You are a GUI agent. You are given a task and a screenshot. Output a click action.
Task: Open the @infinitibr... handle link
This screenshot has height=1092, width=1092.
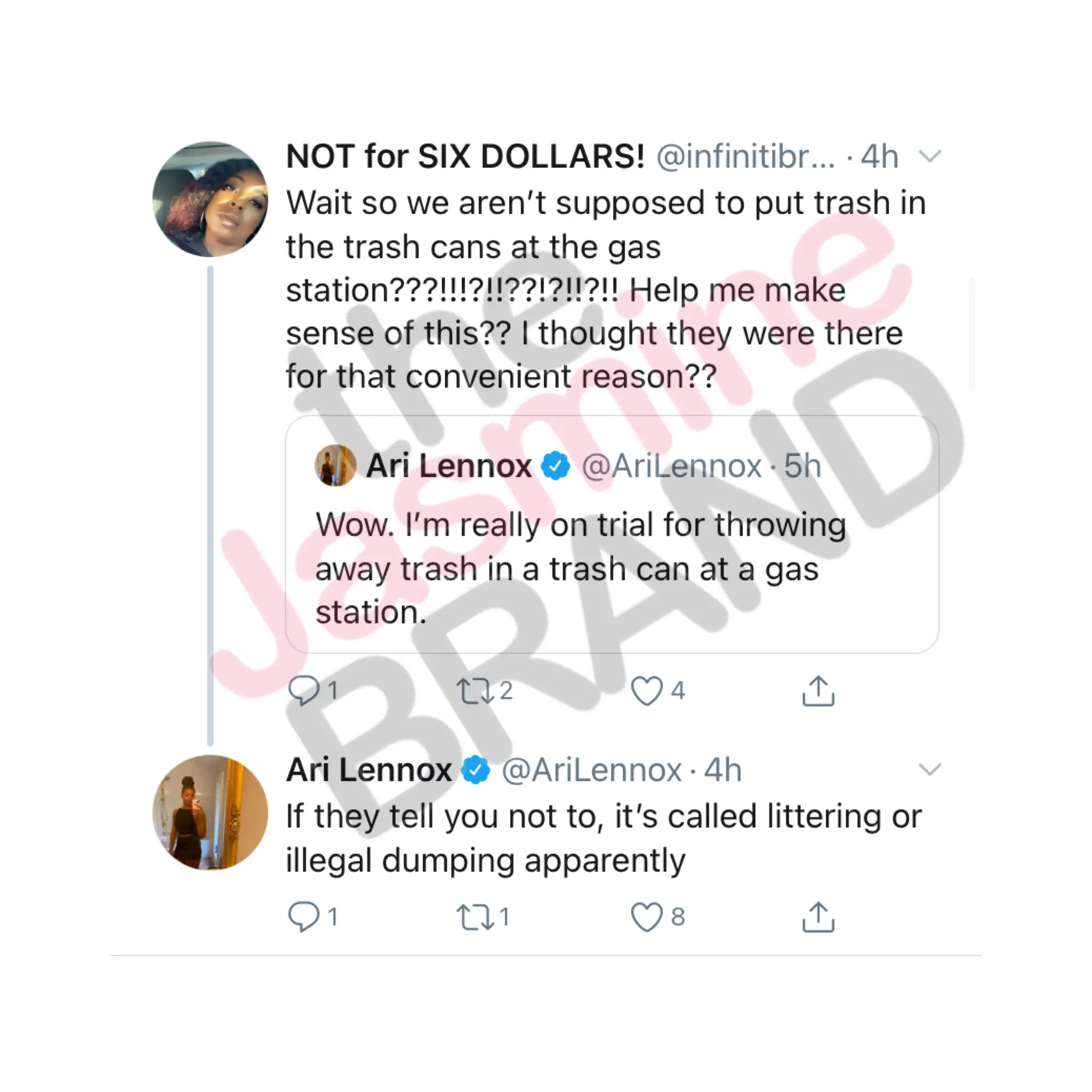pyautogui.click(x=745, y=157)
